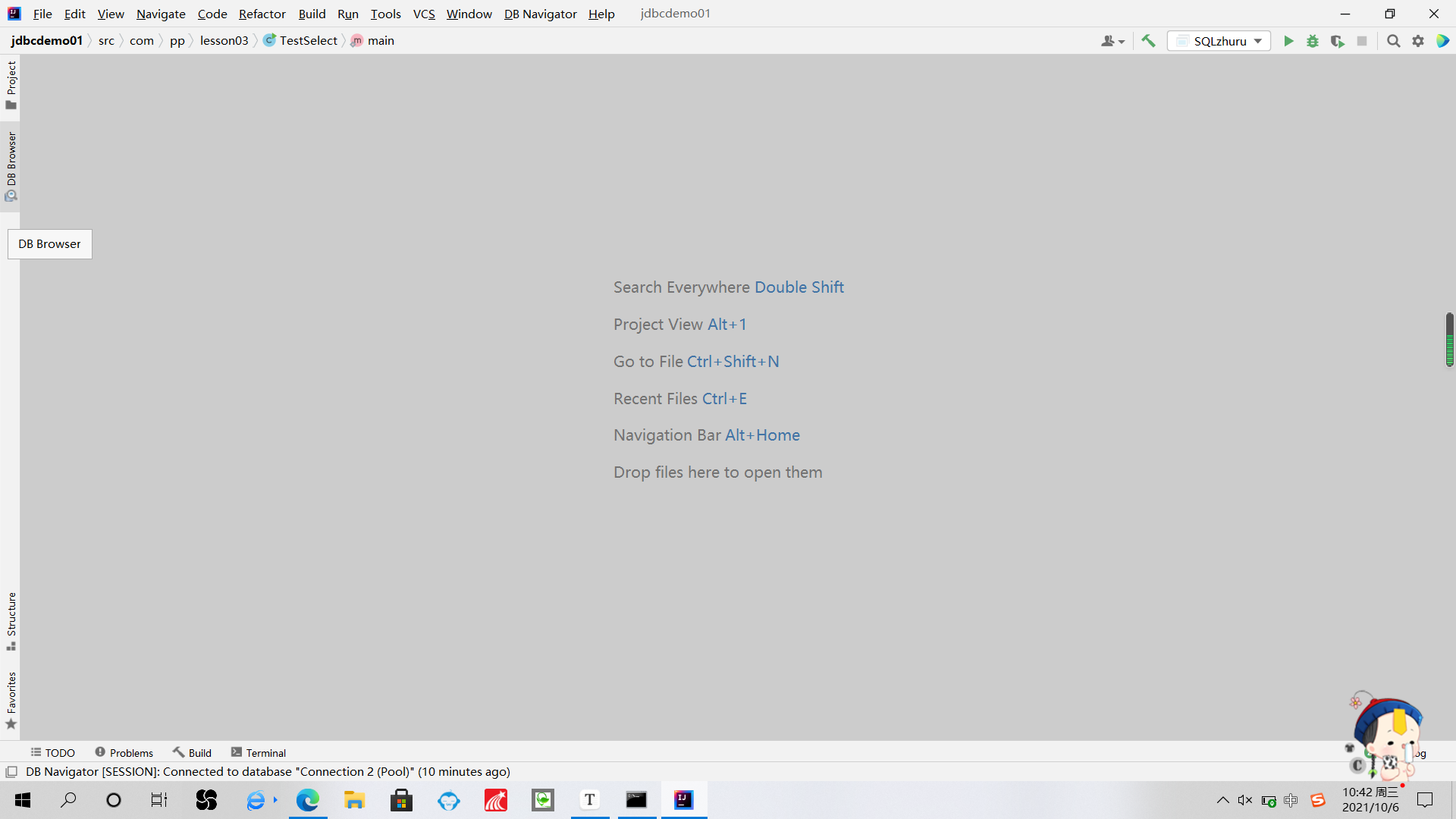Open the DB Navigator menu
Screen dimensions: 1456x819
click(539, 14)
